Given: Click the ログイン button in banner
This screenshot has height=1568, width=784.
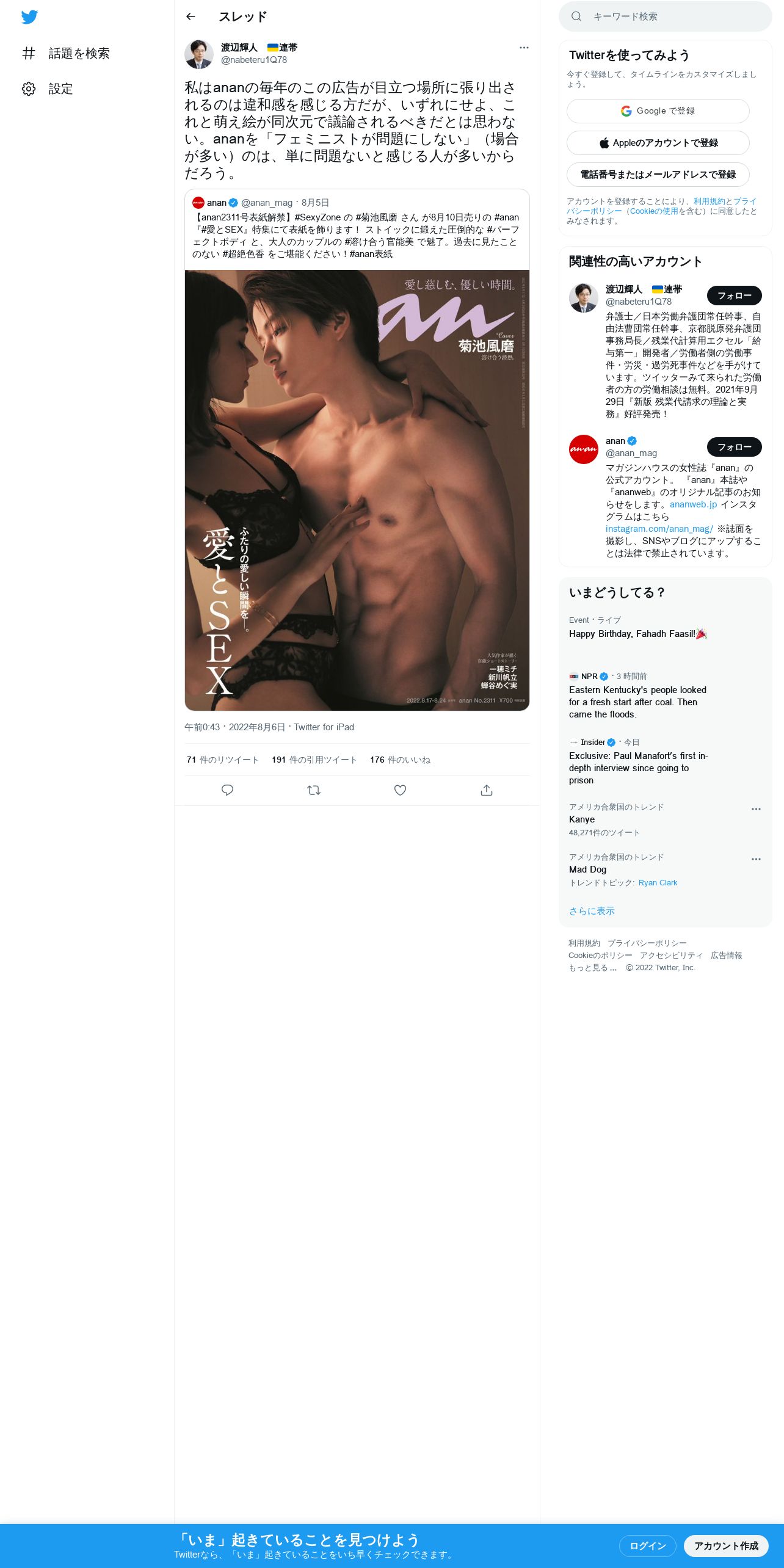Looking at the screenshot, I should 647,1546.
